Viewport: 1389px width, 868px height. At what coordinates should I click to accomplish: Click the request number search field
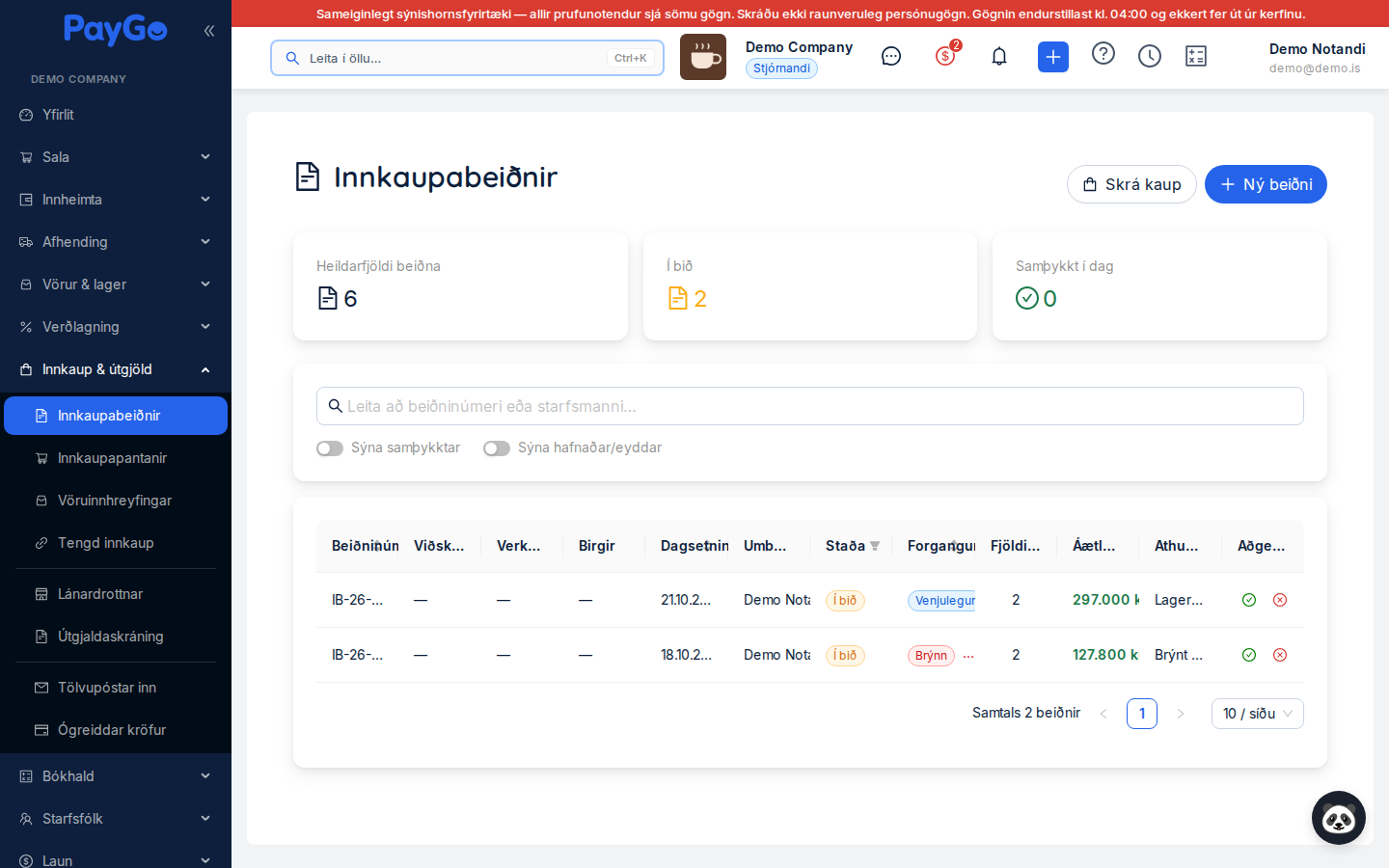(810, 406)
